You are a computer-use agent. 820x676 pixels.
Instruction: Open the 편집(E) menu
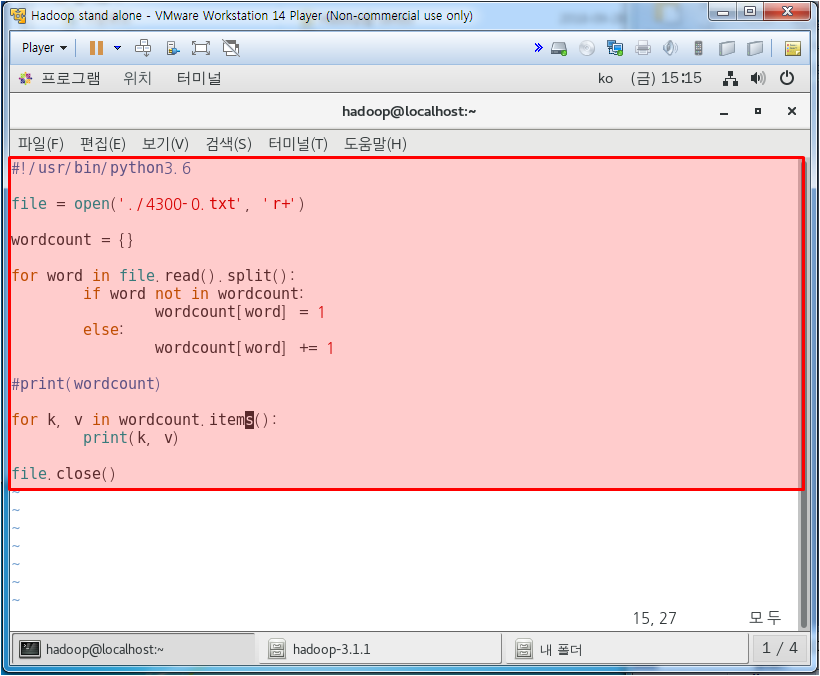point(102,144)
